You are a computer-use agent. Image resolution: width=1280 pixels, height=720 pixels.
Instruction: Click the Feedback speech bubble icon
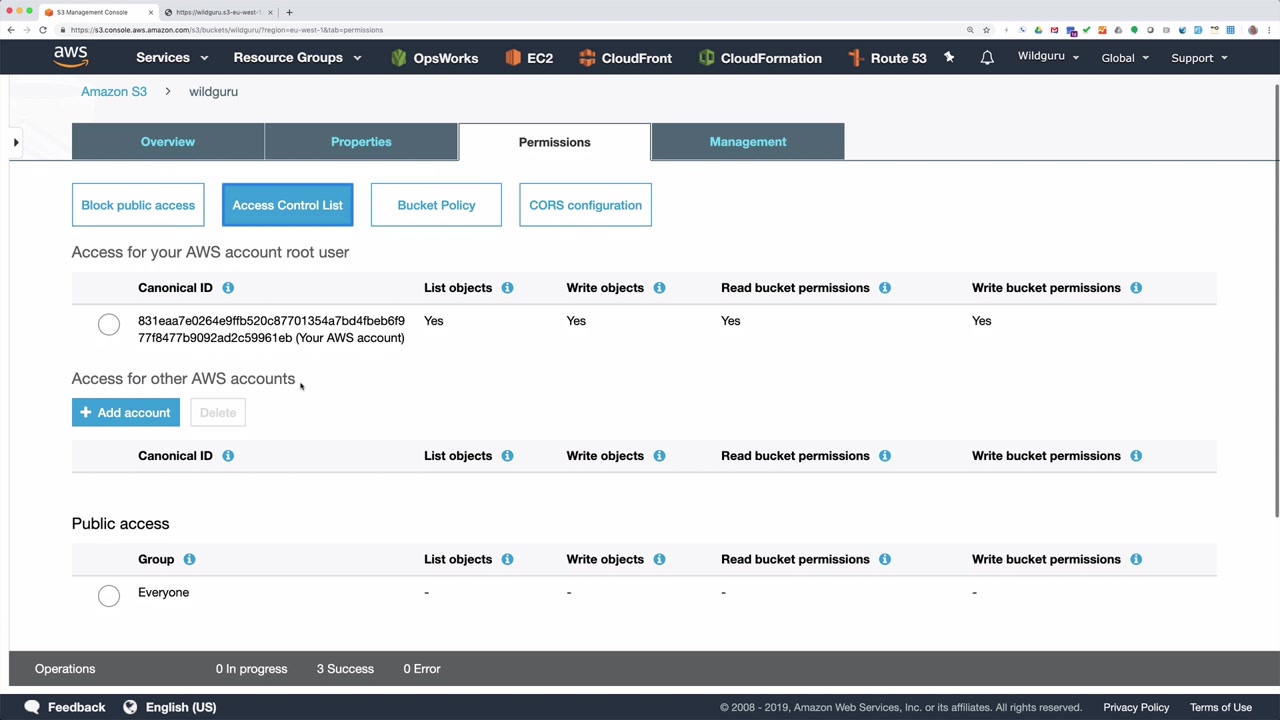coord(32,707)
